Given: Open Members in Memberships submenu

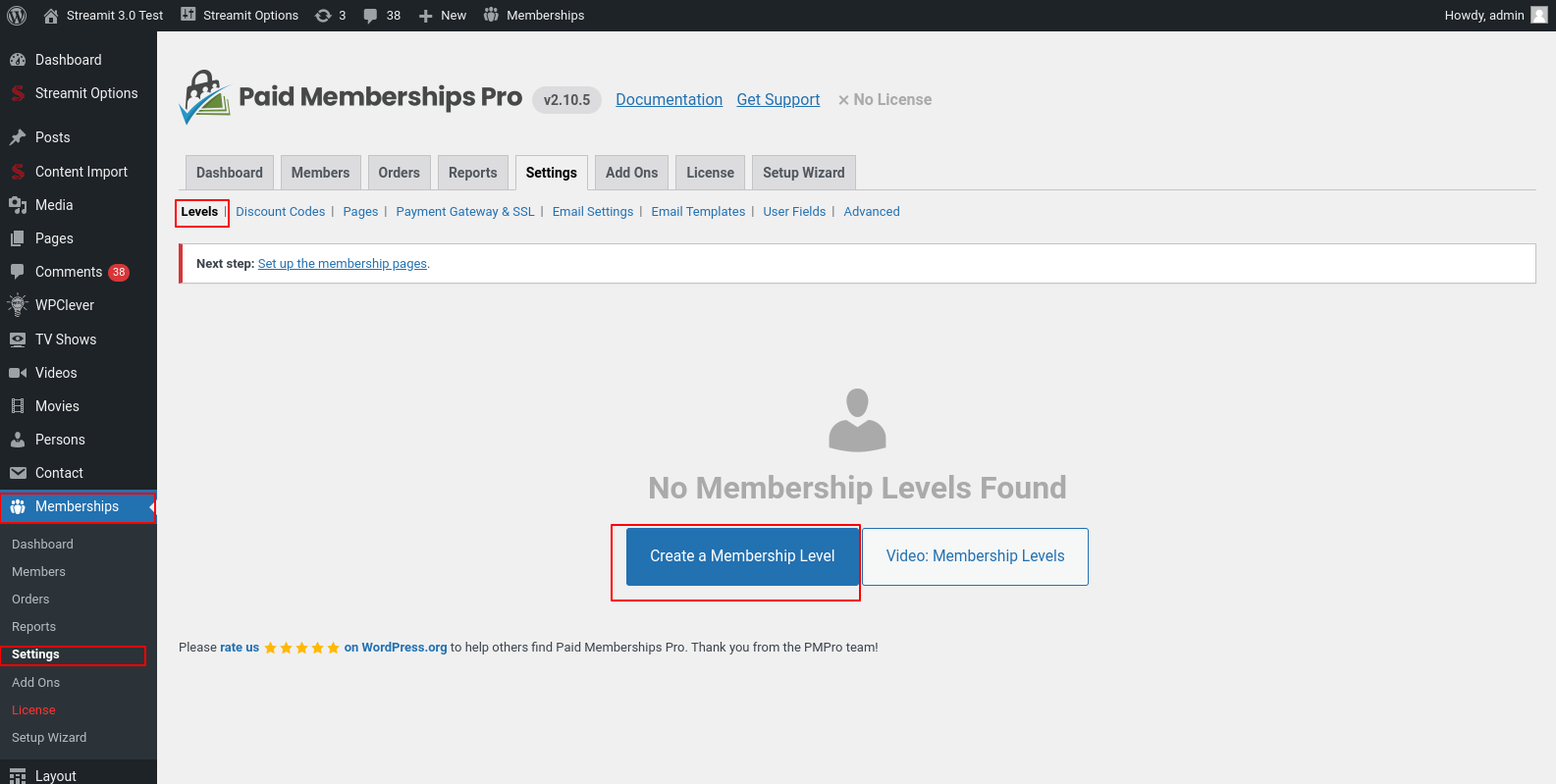Looking at the screenshot, I should [x=38, y=572].
